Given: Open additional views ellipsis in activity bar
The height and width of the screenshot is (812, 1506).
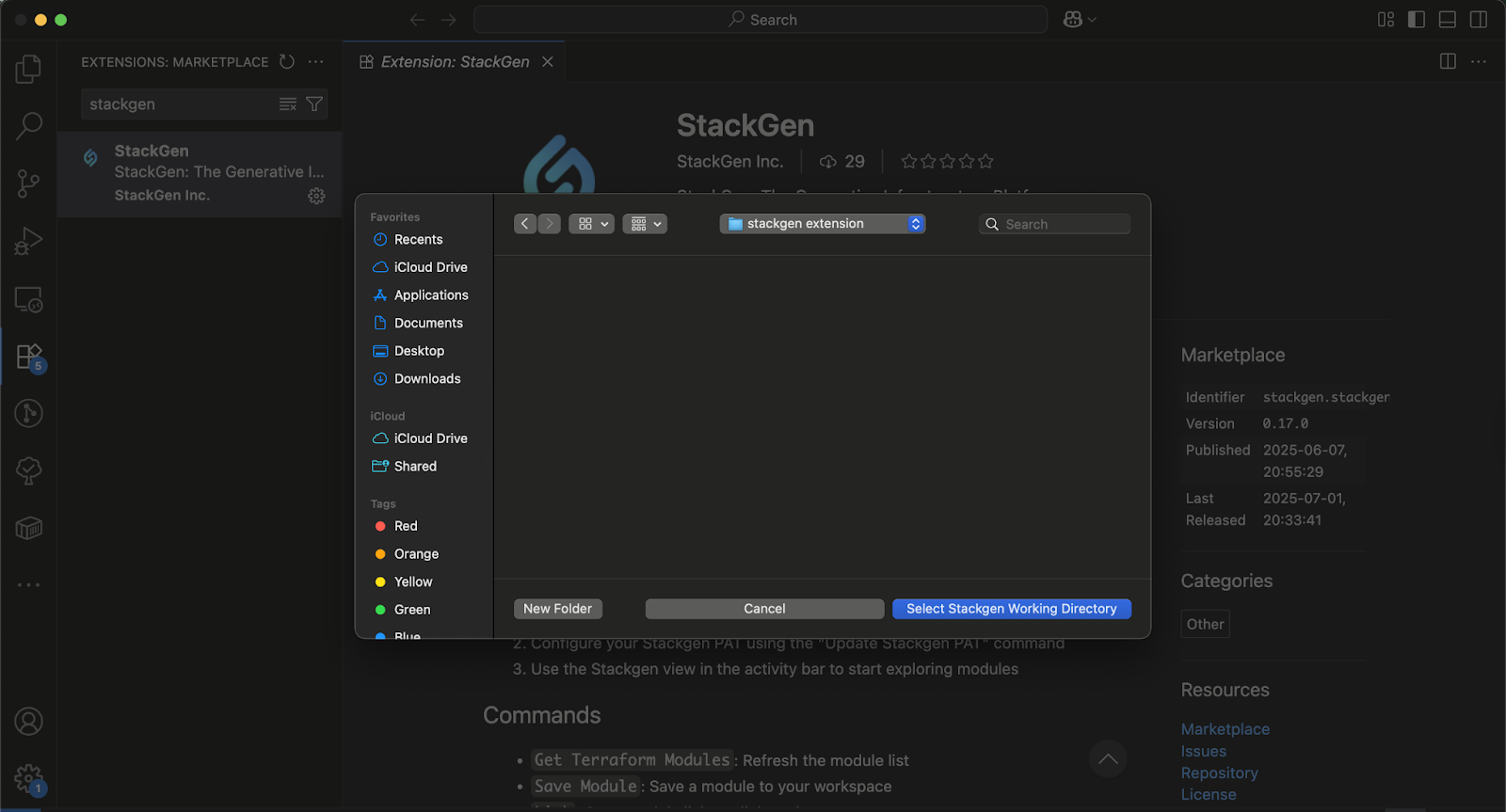Looking at the screenshot, I should 28,585.
